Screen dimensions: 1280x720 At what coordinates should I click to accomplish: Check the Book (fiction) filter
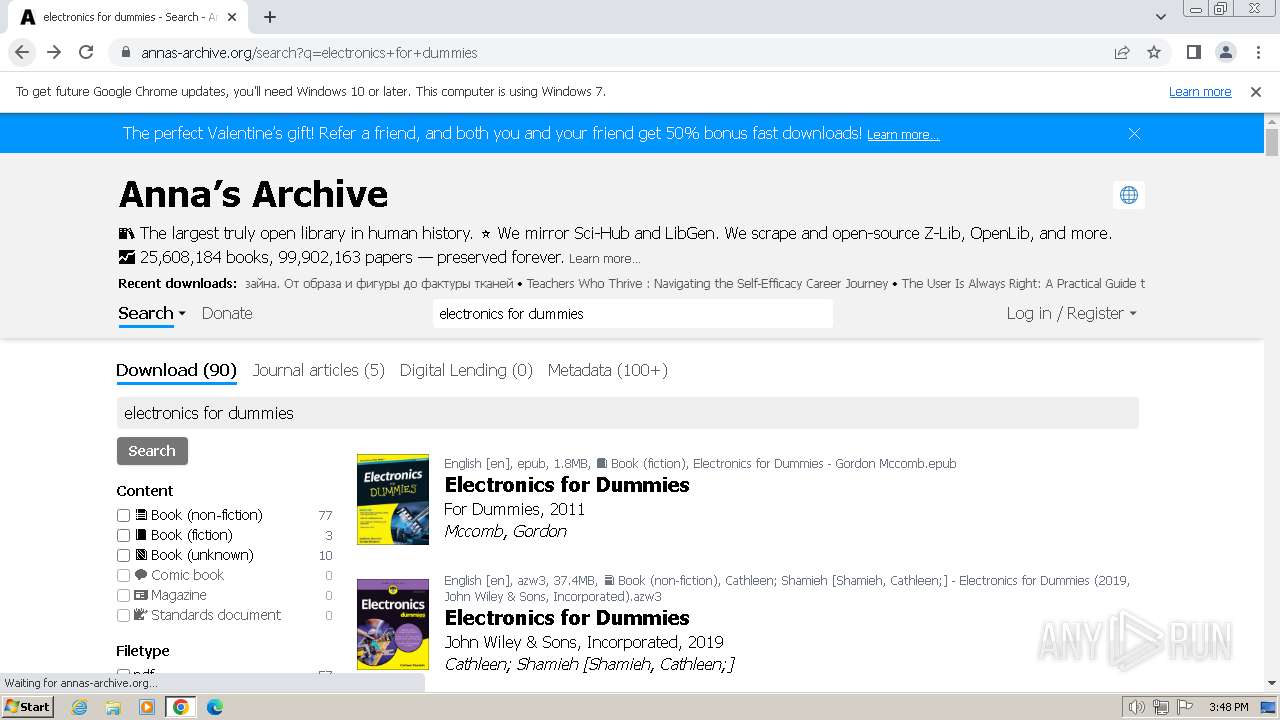(123, 535)
